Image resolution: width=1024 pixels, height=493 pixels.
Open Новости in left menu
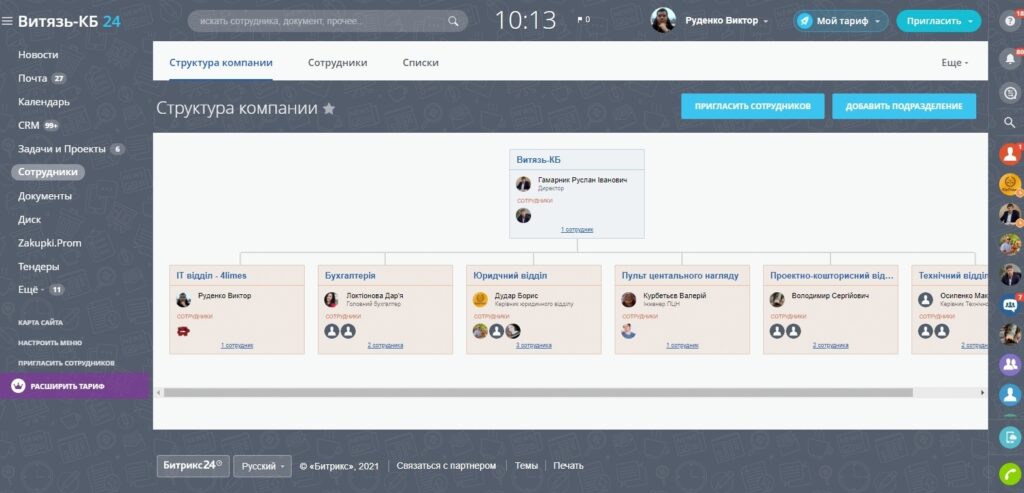38,55
